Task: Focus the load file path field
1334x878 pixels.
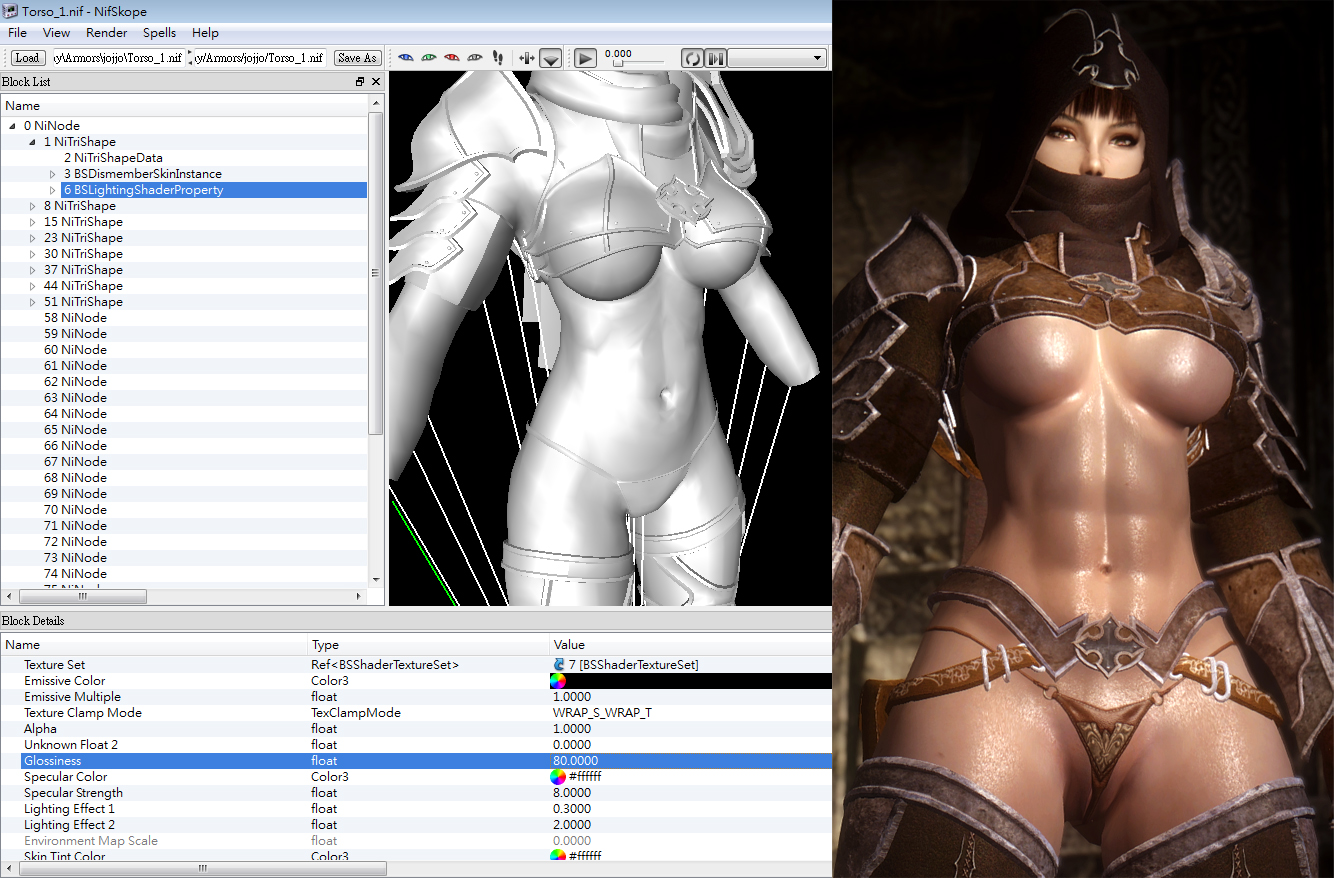Action: (118, 58)
